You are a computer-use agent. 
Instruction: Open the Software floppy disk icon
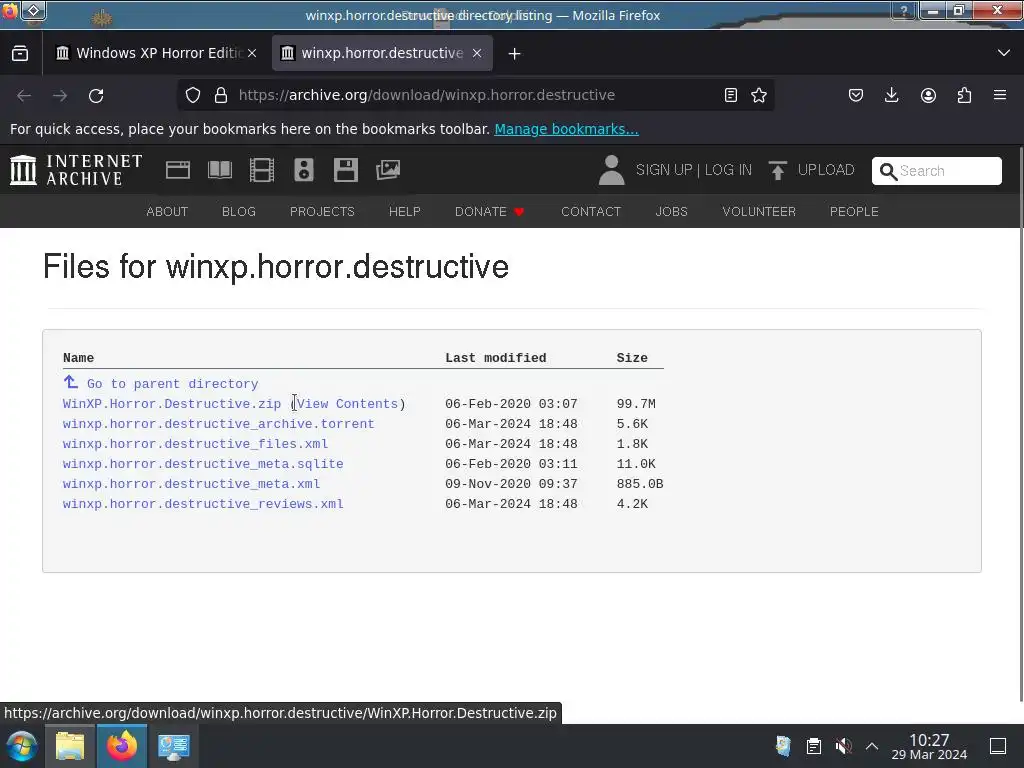(x=345, y=170)
